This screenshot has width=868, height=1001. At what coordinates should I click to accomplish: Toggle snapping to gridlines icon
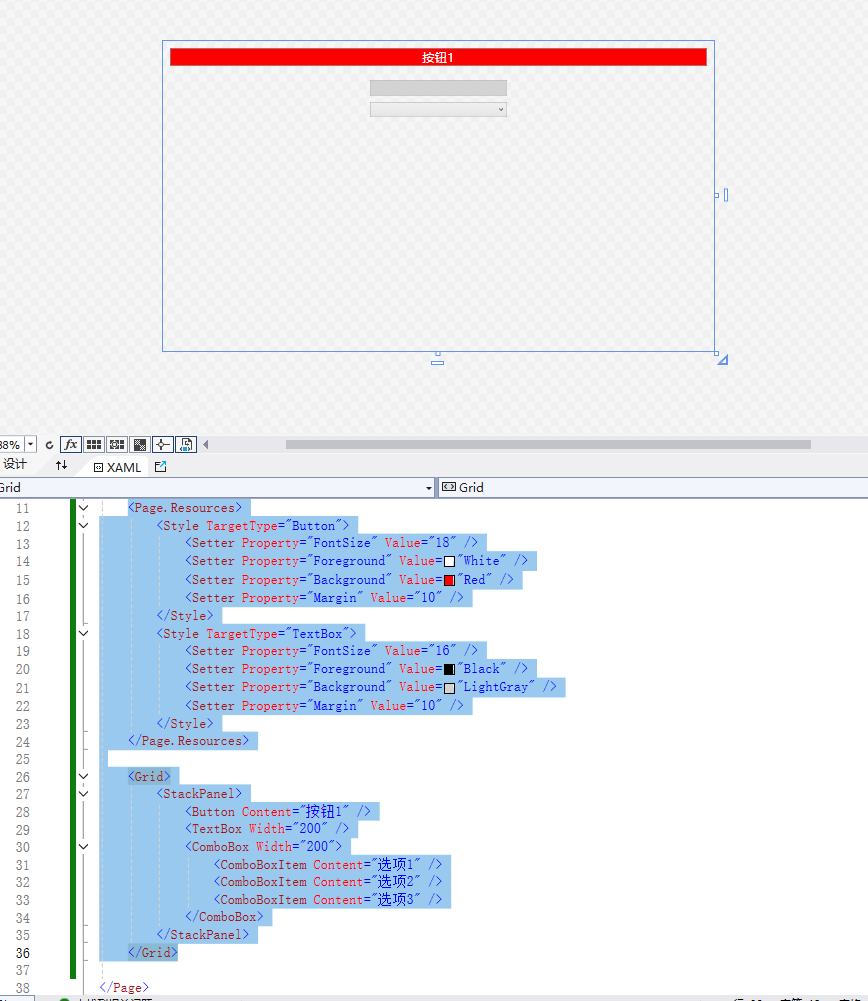[x=117, y=444]
